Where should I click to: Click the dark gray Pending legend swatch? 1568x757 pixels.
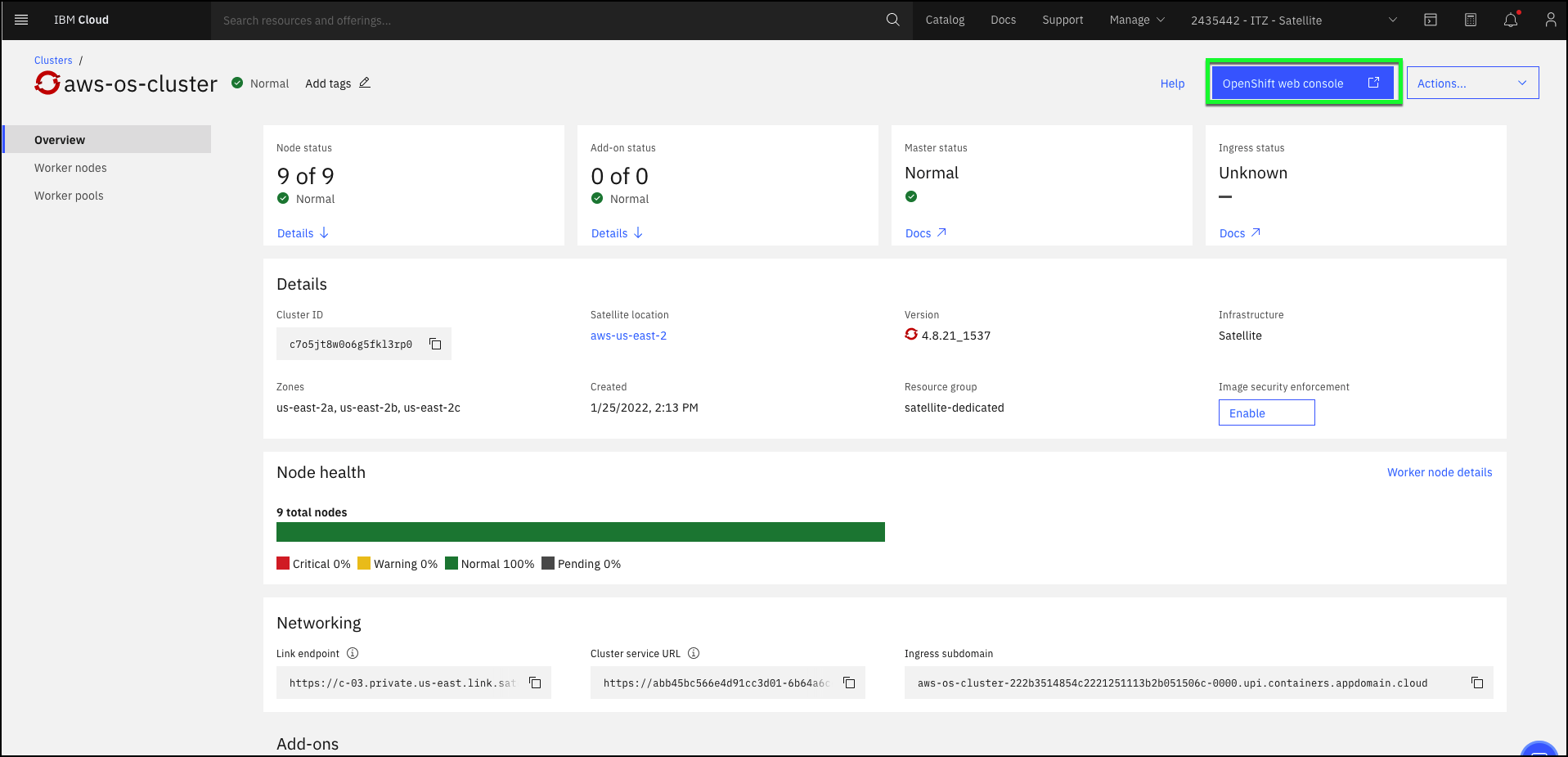tap(548, 563)
